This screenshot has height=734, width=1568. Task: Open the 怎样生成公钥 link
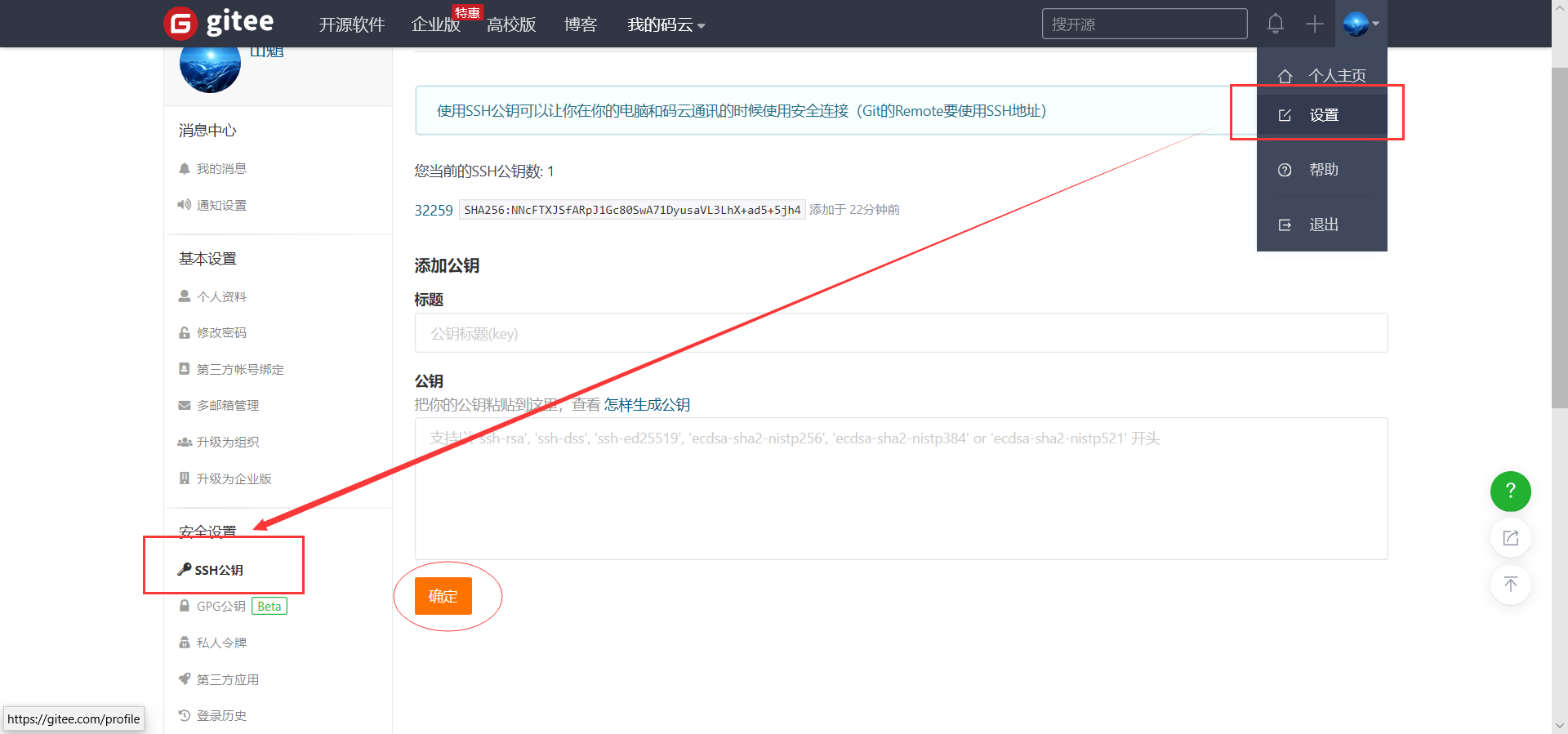coord(647,405)
